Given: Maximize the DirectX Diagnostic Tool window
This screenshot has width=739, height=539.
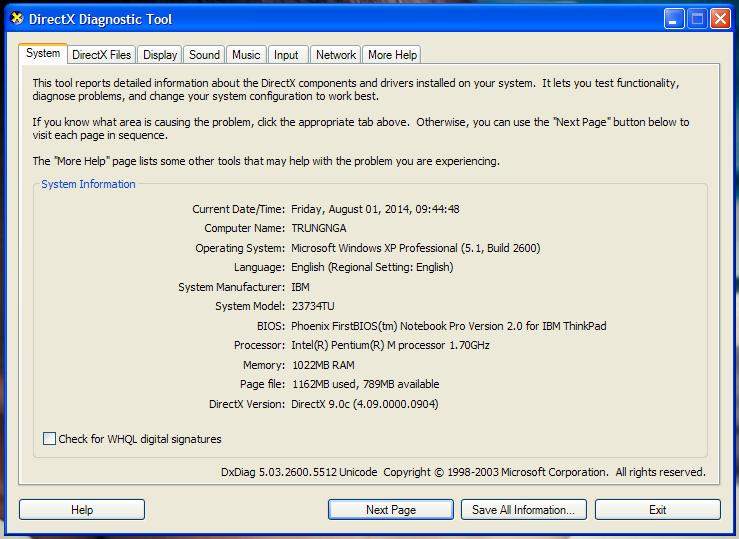Looking at the screenshot, I should (697, 18).
